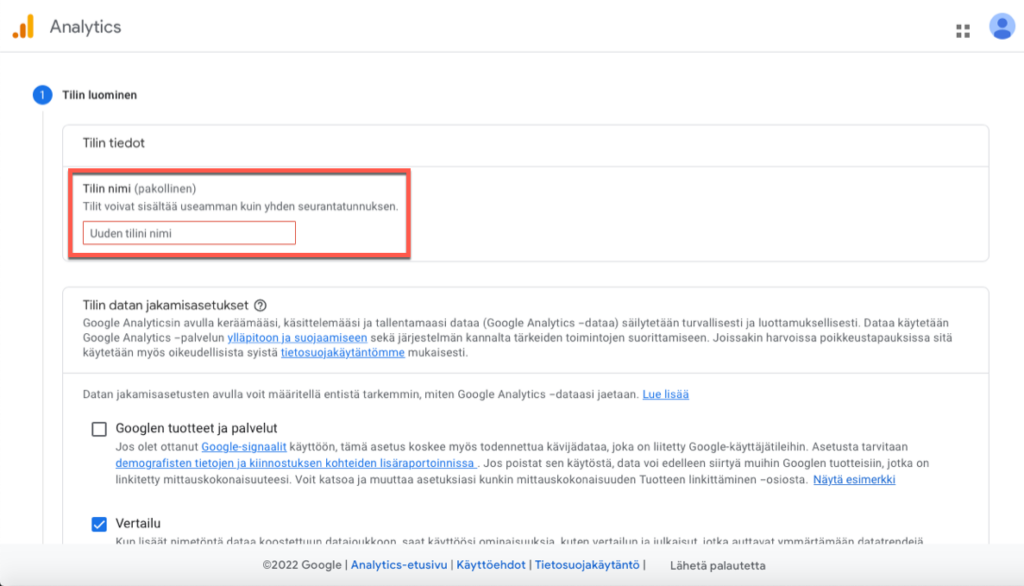Screen dimensions: 1024x586
Task: Open the 'demografisten tietojen' reporting link
Action: [295, 463]
